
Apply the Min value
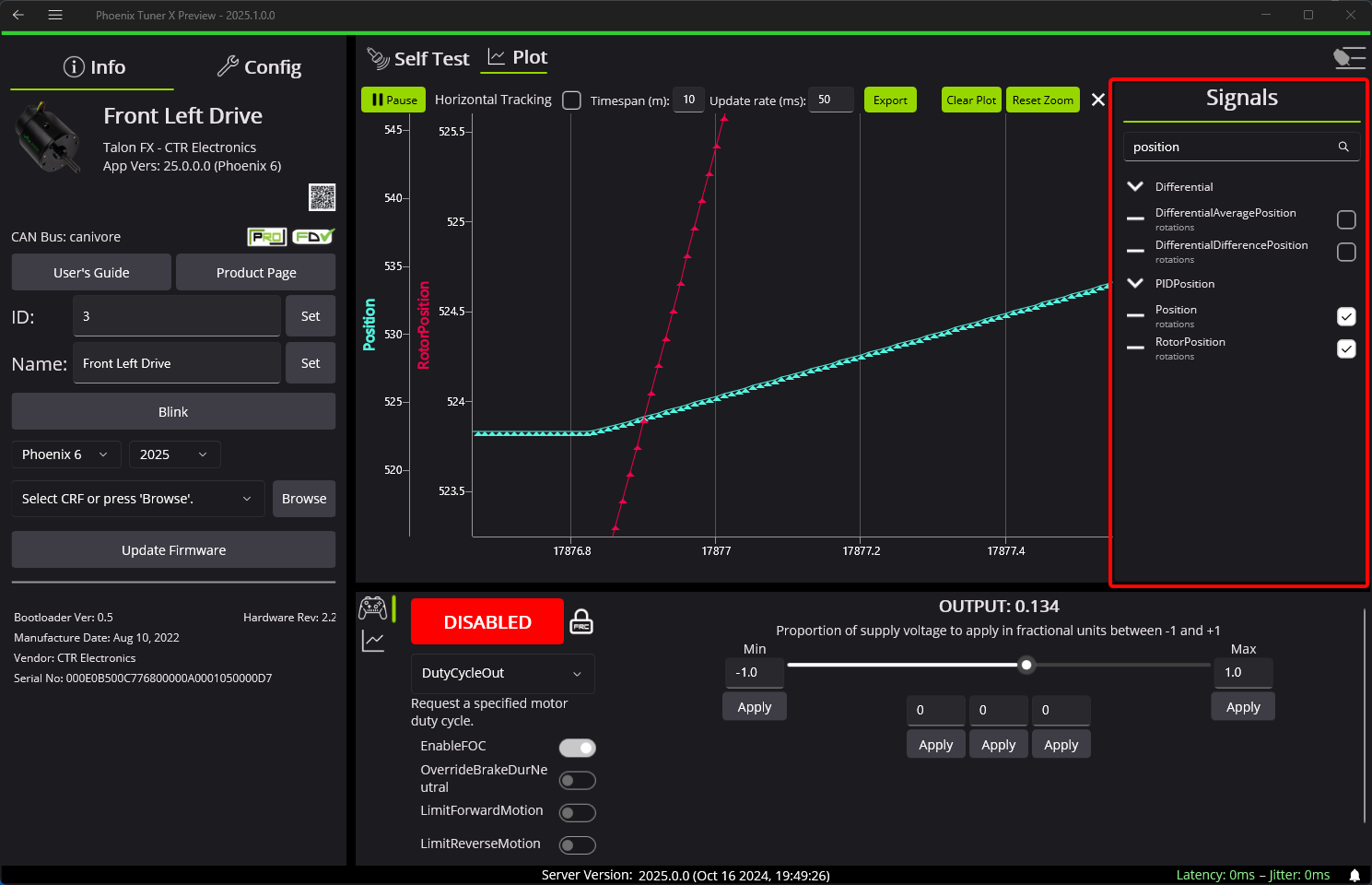click(755, 707)
